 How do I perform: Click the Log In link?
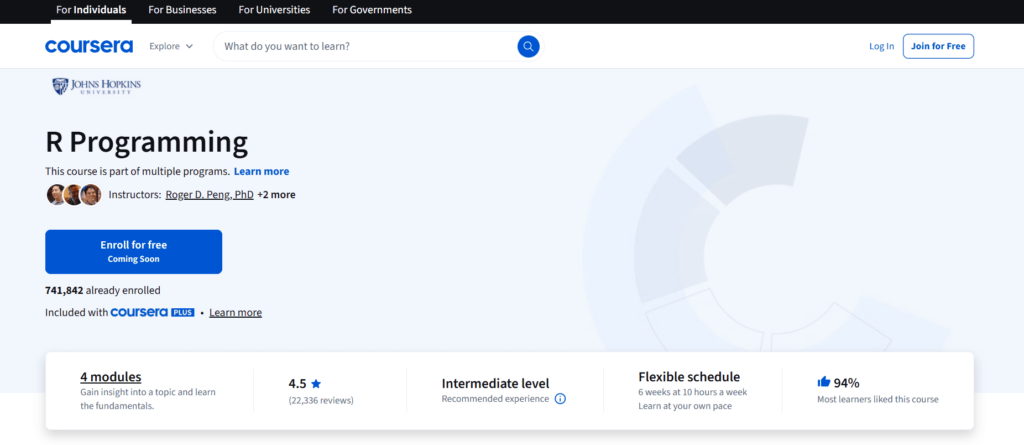882,46
